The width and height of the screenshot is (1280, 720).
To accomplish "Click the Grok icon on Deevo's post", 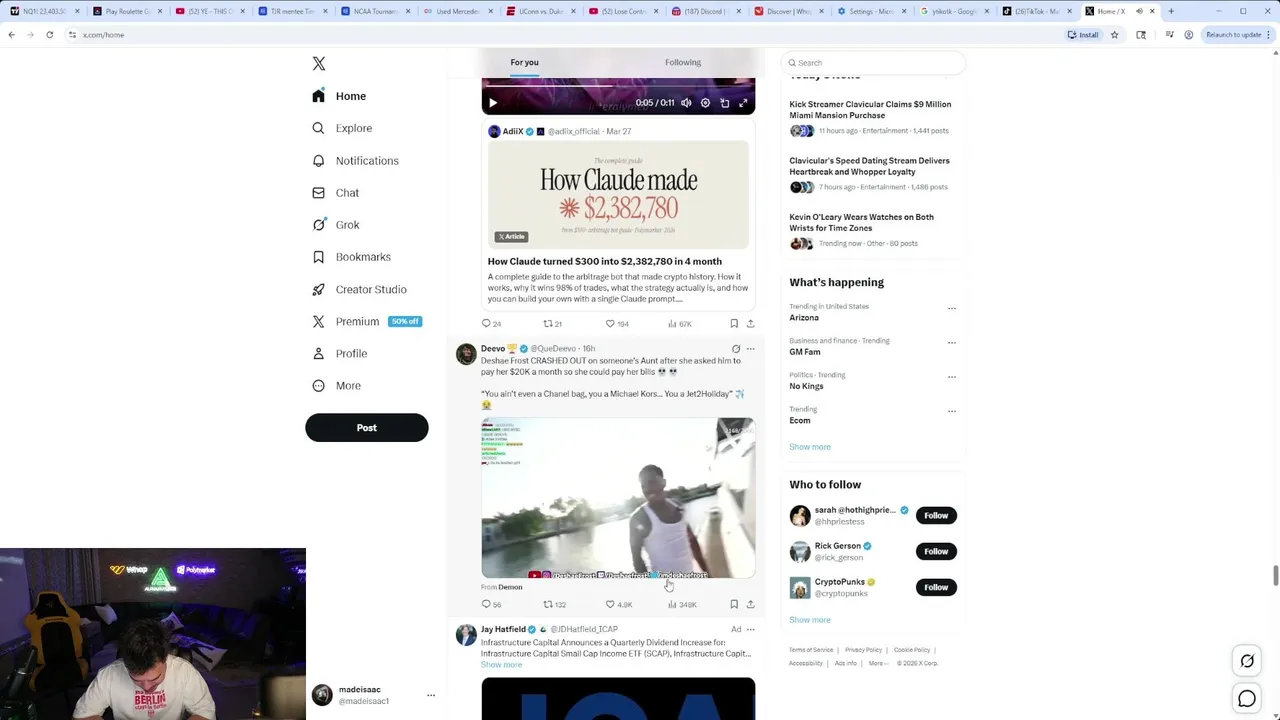I will point(736,349).
